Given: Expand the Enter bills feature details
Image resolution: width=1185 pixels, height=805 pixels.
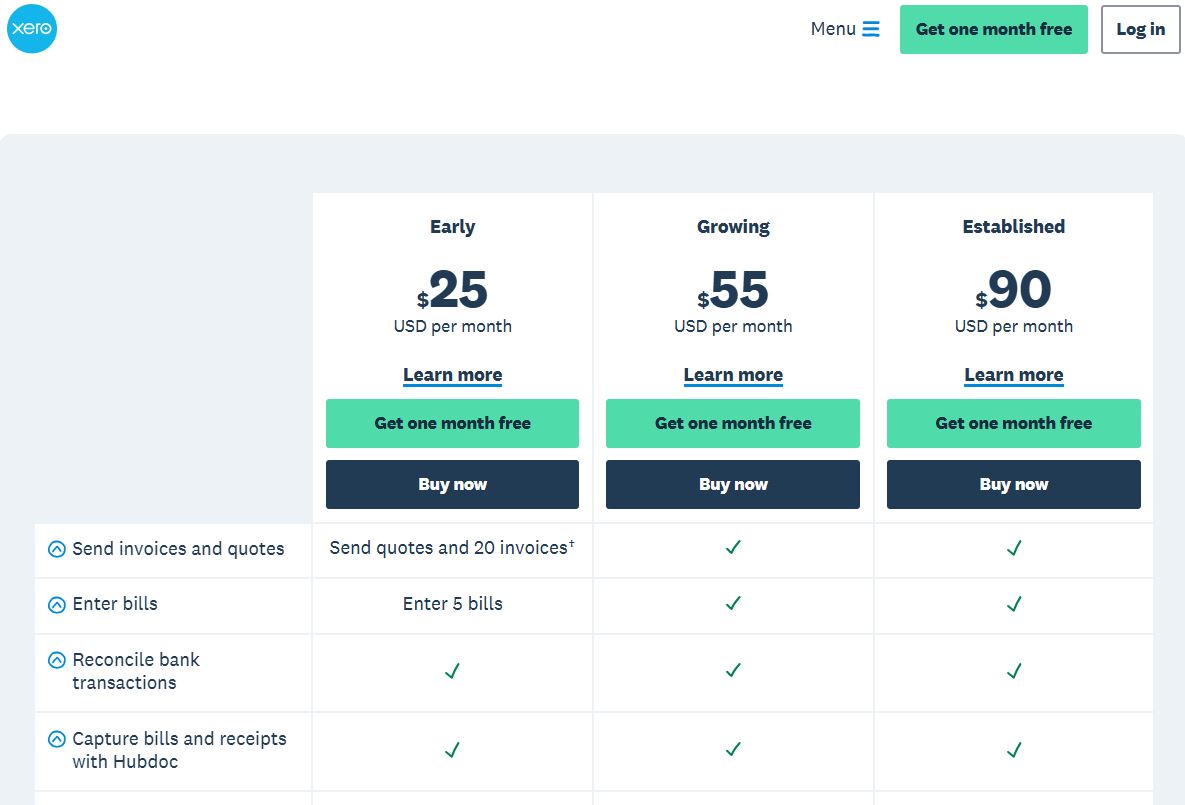Looking at the screenshot, I should tap(56, 604).
